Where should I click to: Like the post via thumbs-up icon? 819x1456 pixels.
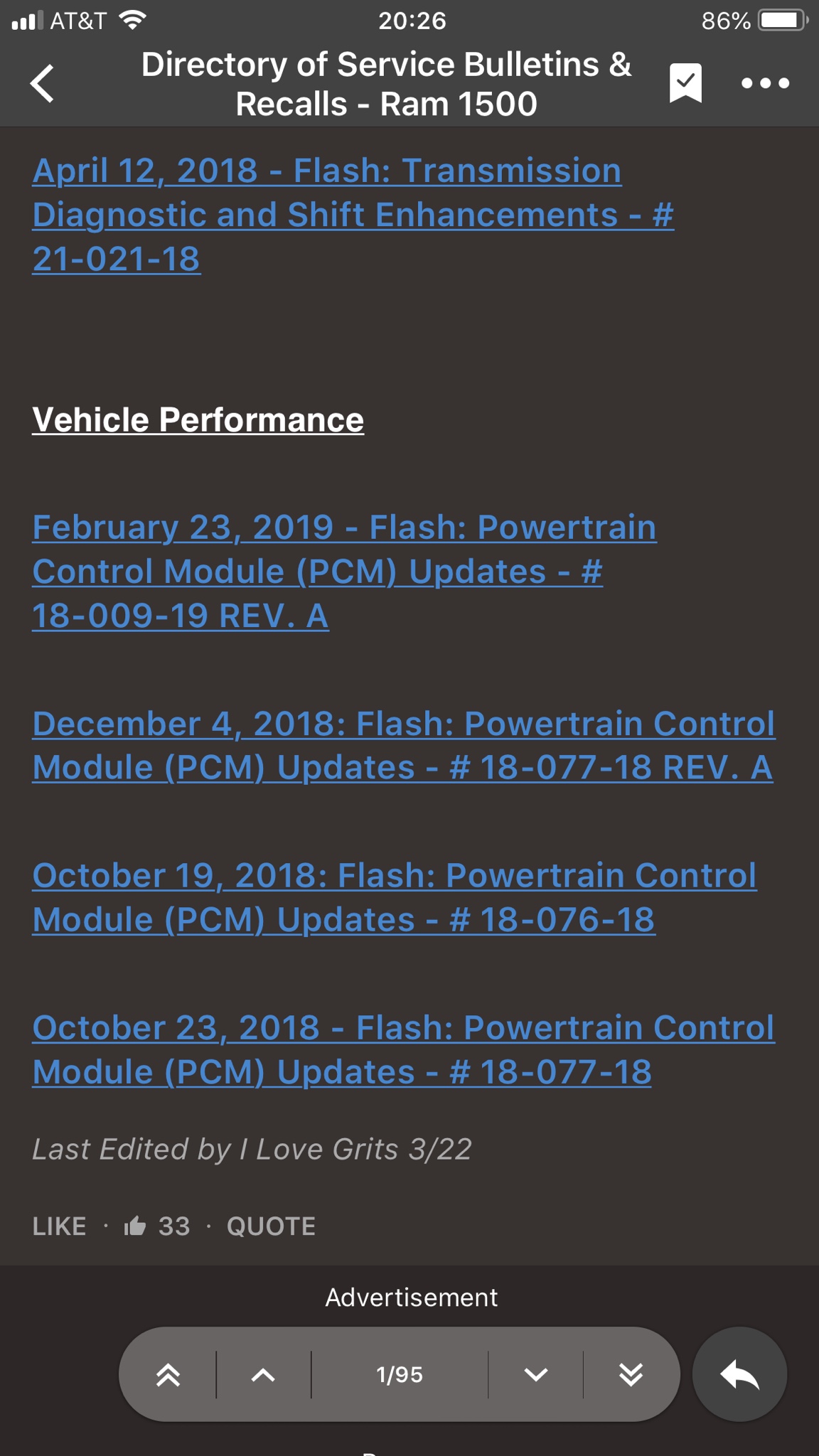point(135,1226)
